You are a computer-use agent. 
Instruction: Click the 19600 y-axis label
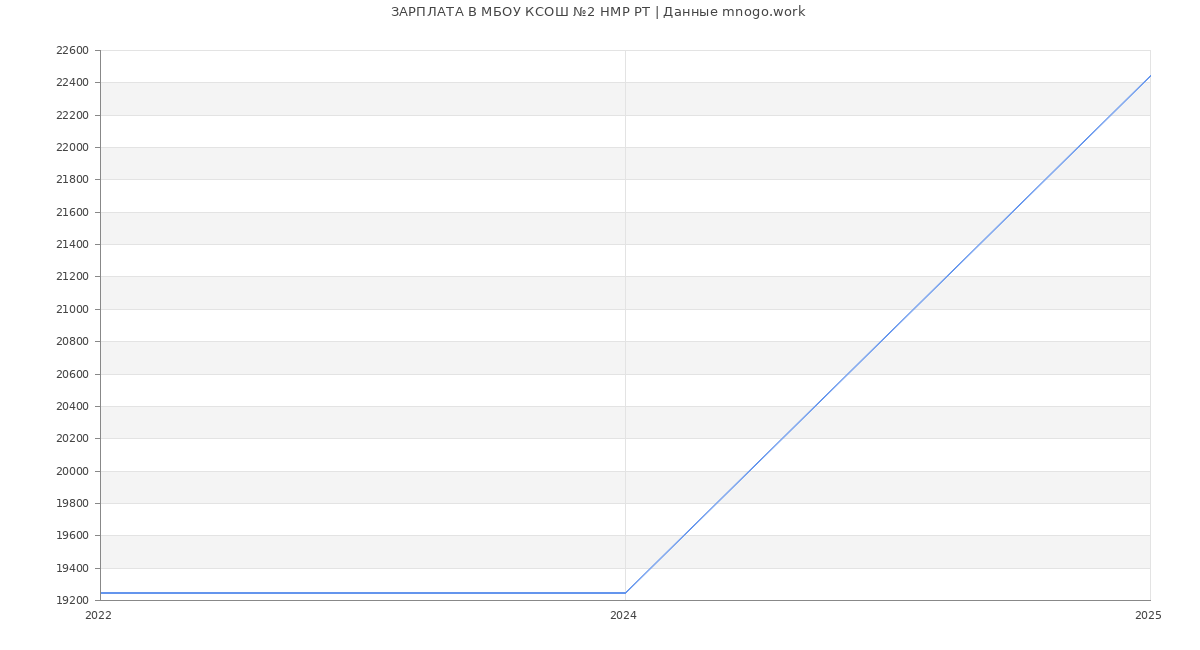tap(72, 536)
